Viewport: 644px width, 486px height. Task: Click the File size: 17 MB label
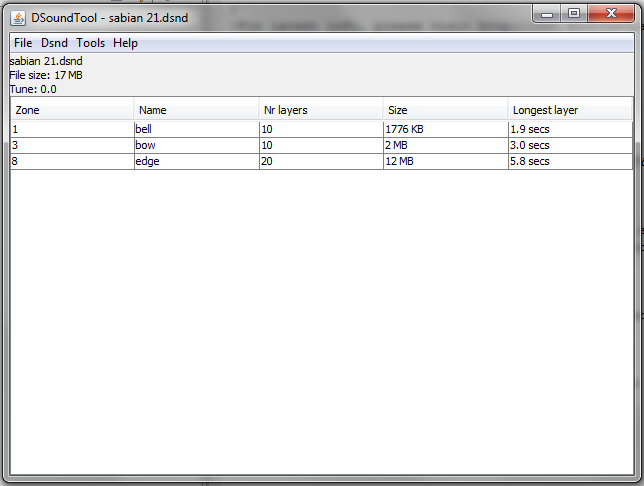(46, 75)
